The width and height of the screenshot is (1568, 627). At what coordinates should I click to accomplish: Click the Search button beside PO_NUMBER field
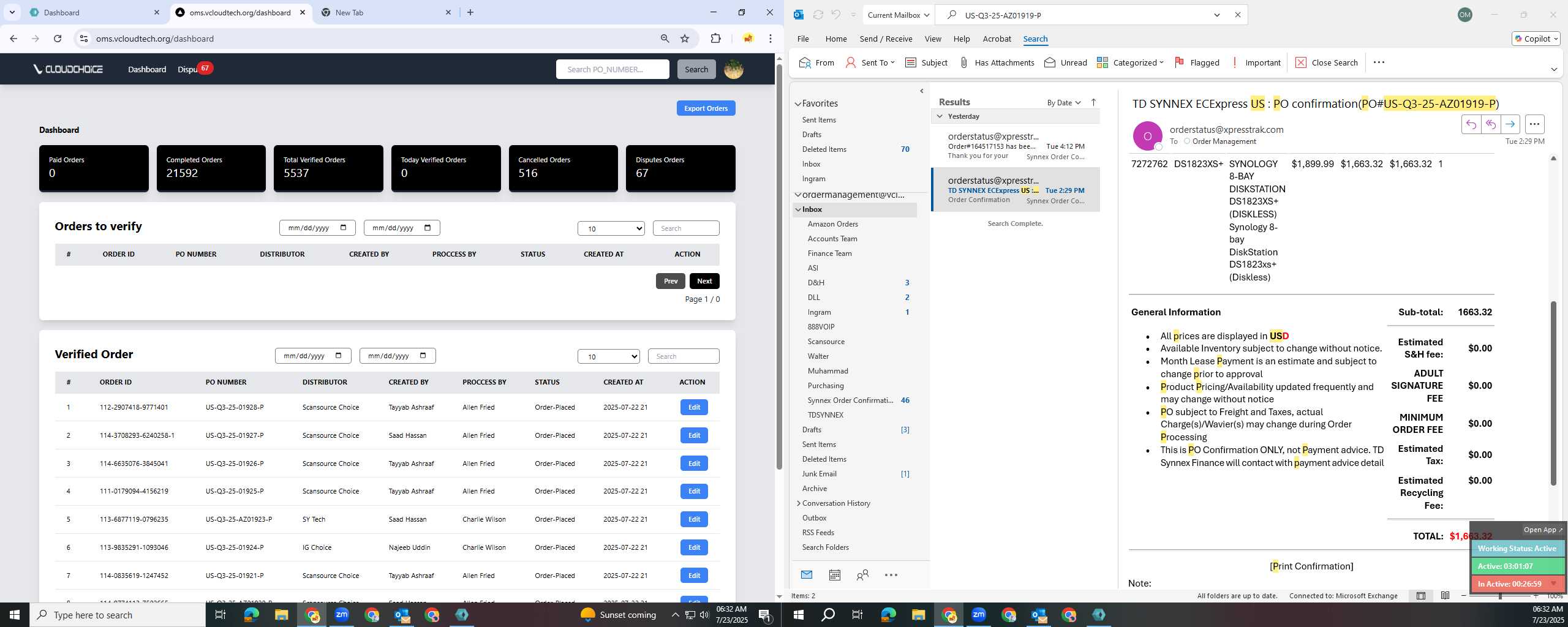pos(696,69)
